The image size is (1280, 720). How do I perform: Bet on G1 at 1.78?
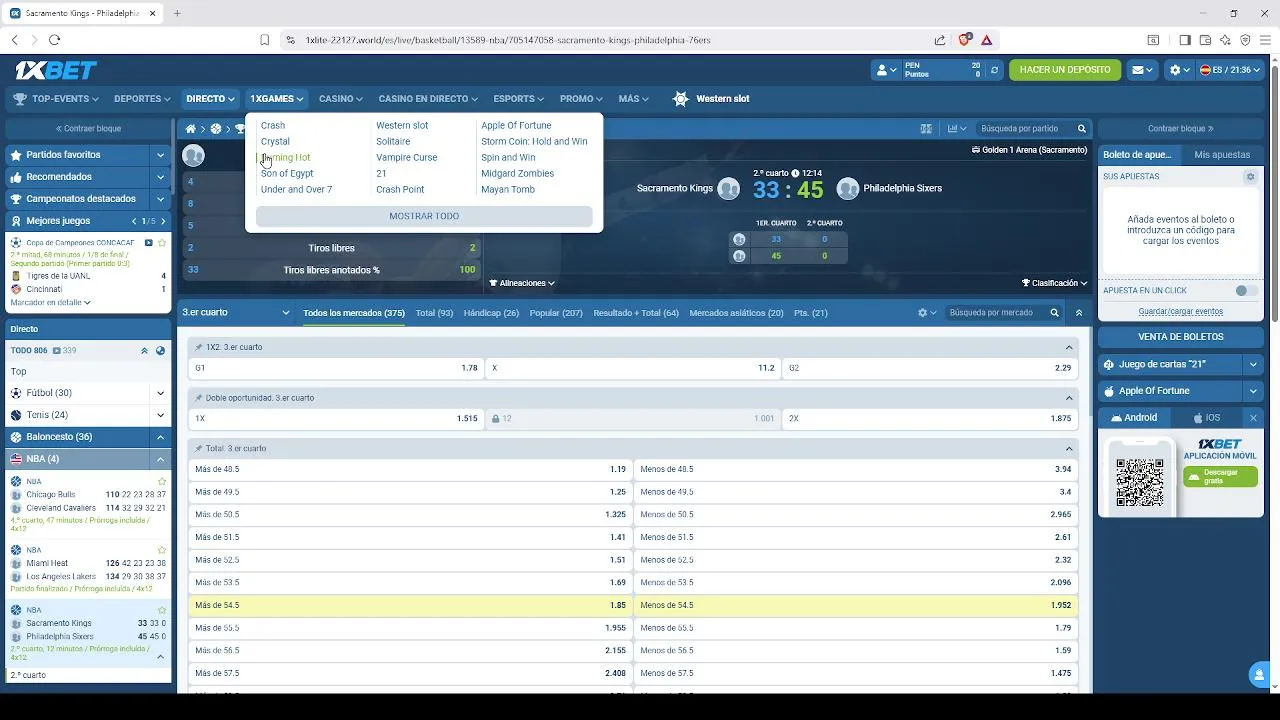[x=336, y=368]
